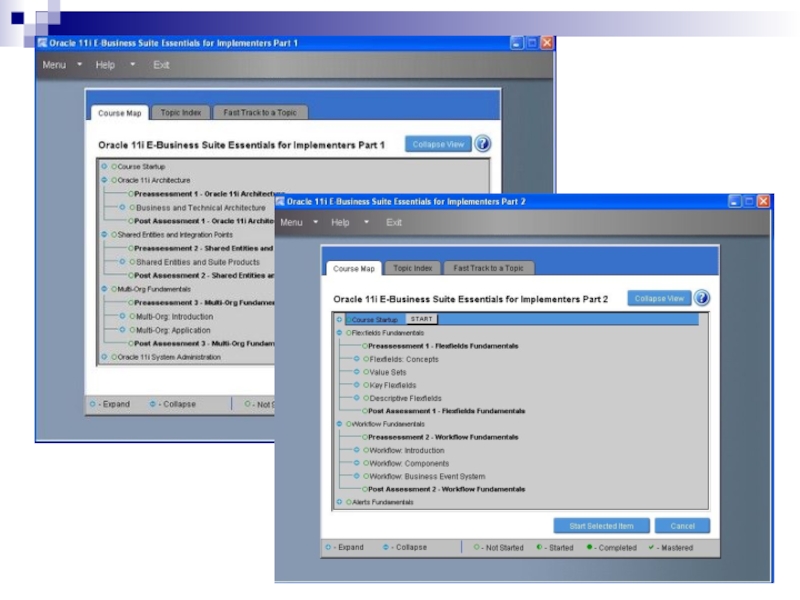Open the Menu dropdown arrow in Part 2 window
The width and height of the screenshot is (800, 600).
pos(315,222)
